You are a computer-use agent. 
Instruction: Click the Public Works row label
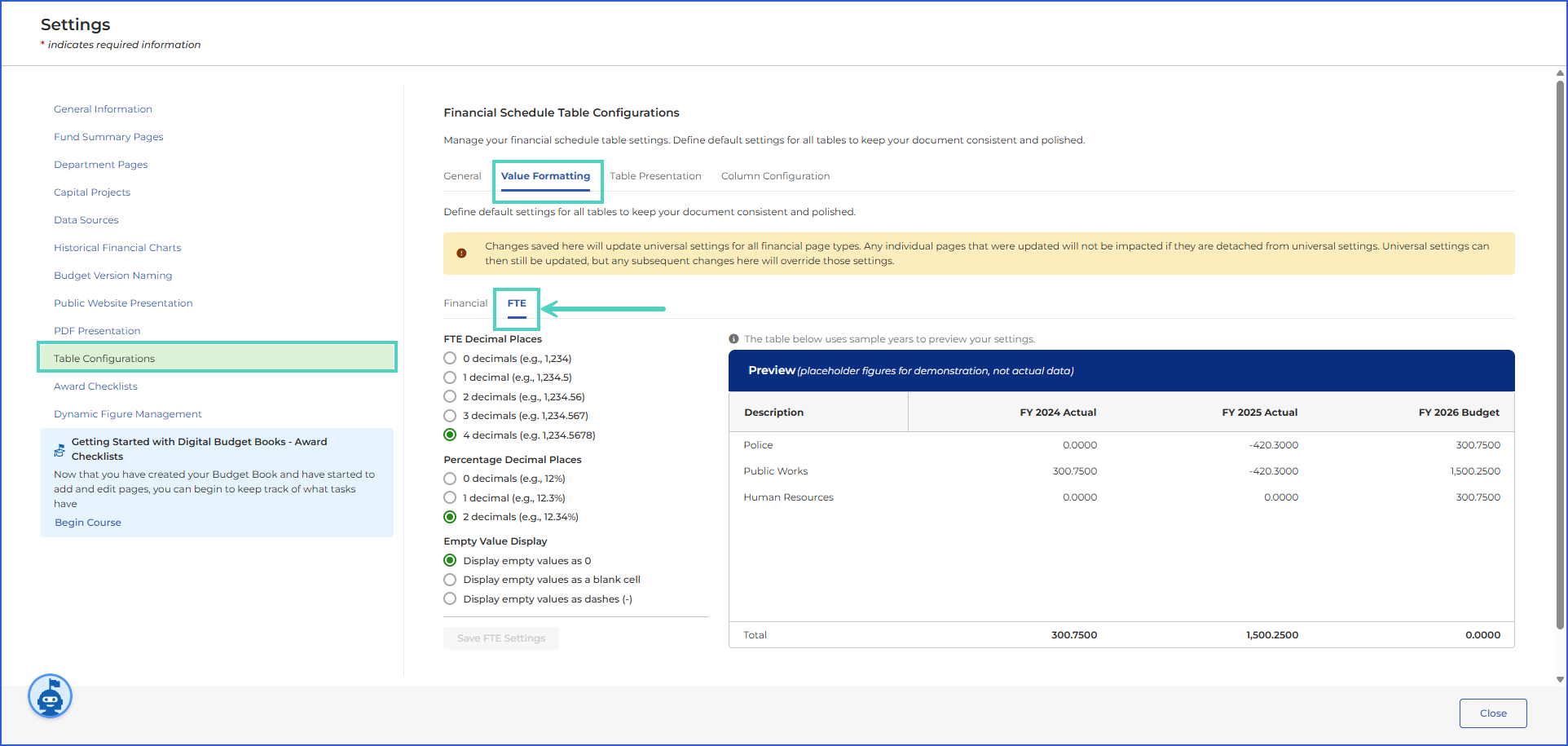776,471
